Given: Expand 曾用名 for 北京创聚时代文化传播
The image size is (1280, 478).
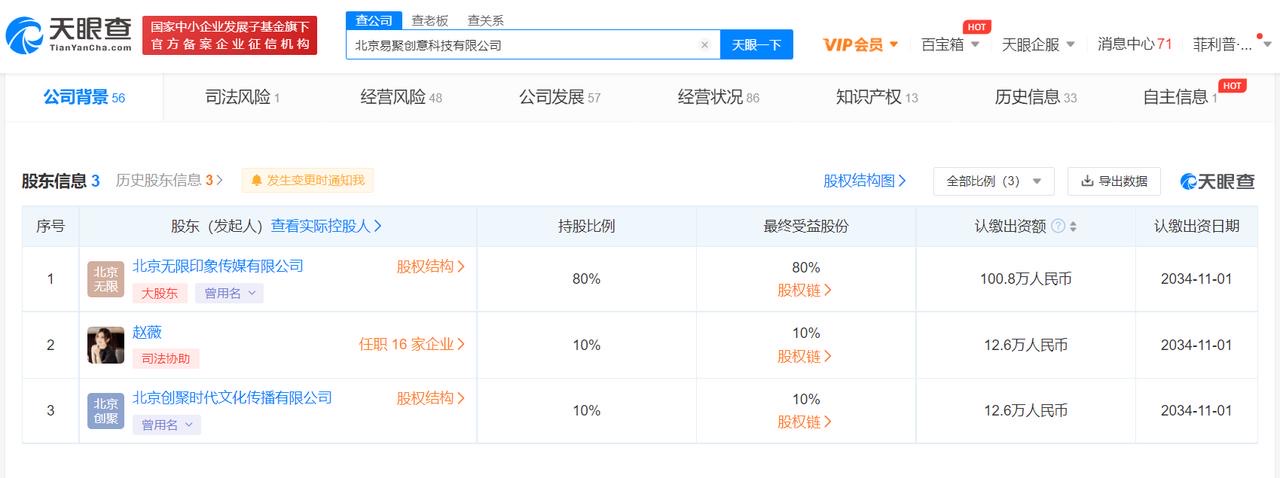Looking at the screenshot, I should 166,425.
